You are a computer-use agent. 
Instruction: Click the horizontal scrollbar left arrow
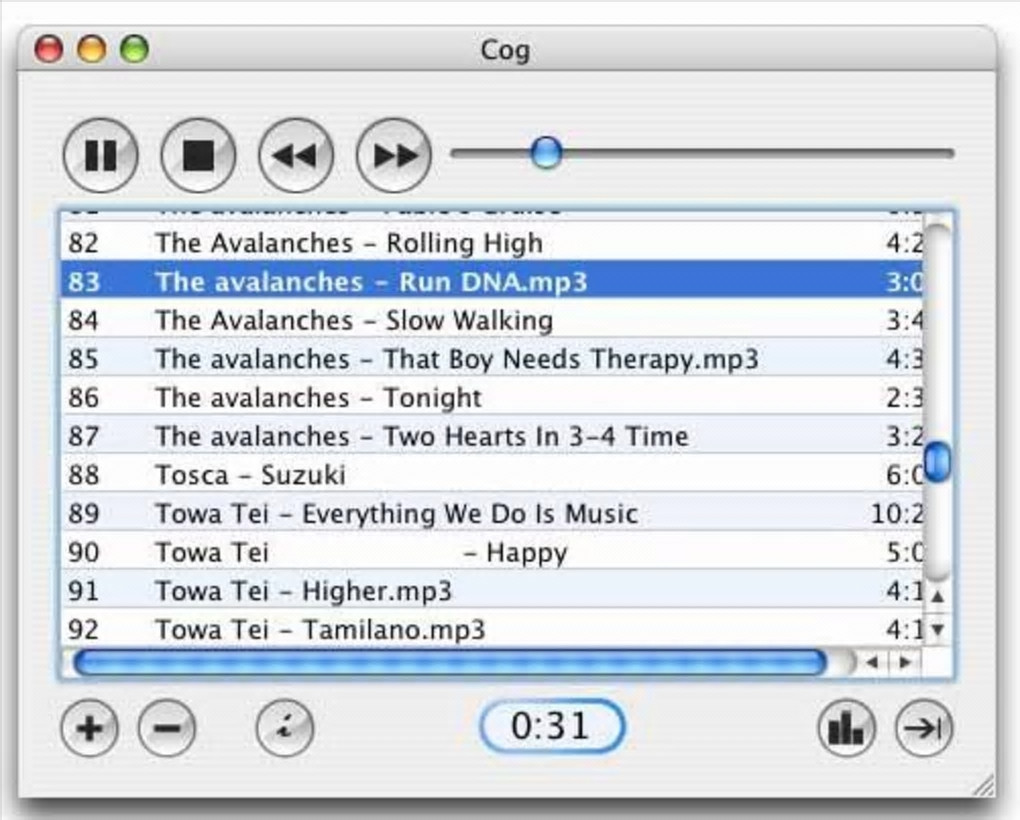click(x=872, y=663)
